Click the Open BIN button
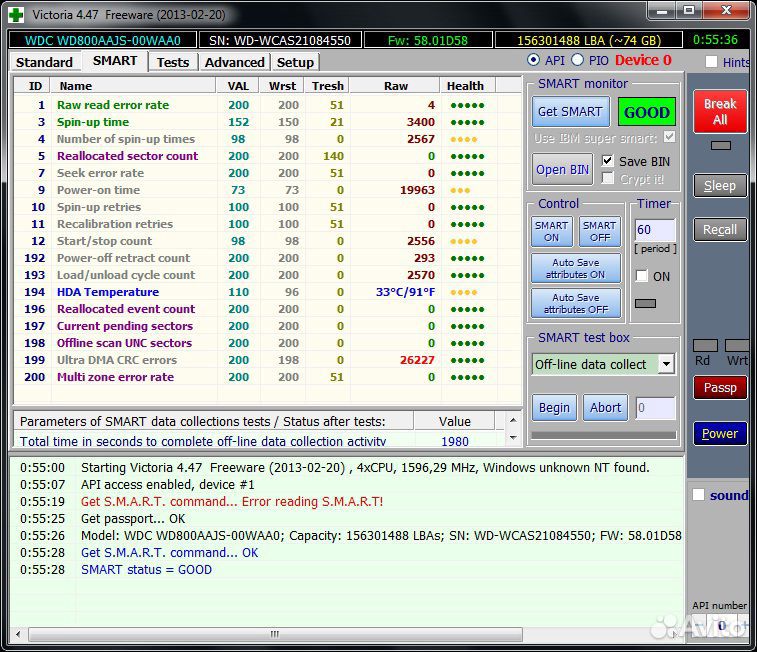 point(562,169)
